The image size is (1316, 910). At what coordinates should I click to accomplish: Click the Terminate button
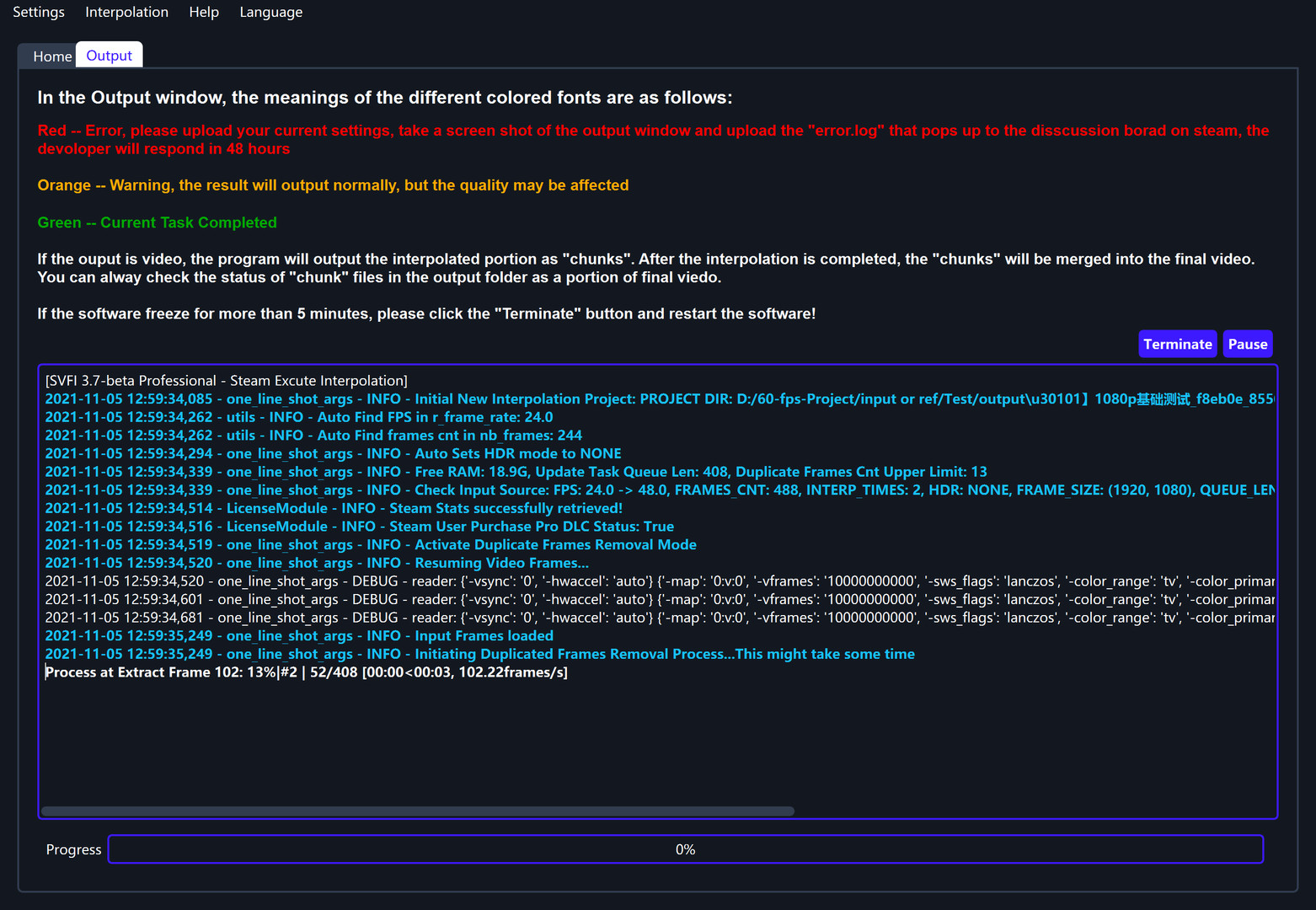click(1177, 343)
